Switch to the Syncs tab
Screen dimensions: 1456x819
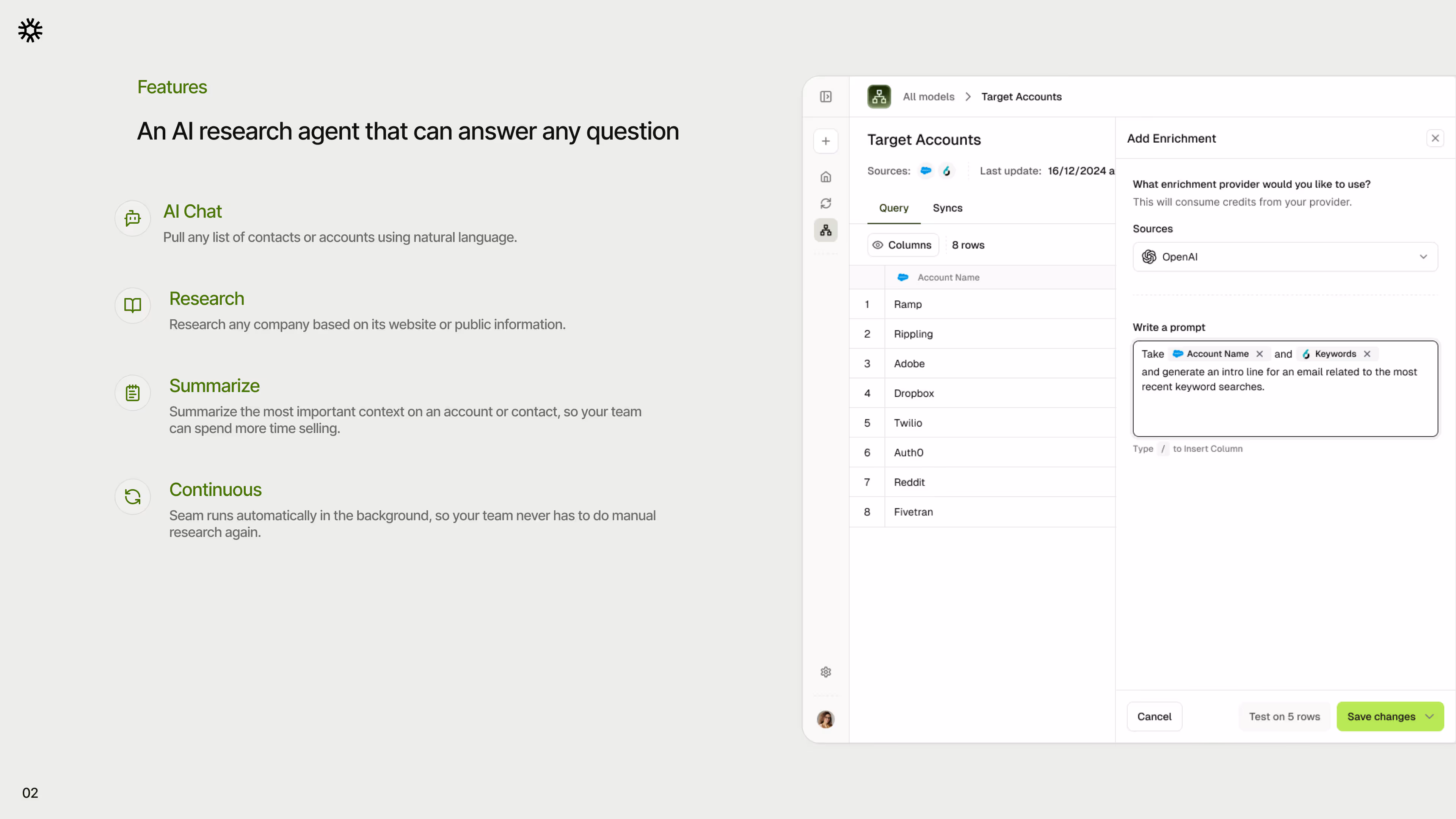click(947, 208)
